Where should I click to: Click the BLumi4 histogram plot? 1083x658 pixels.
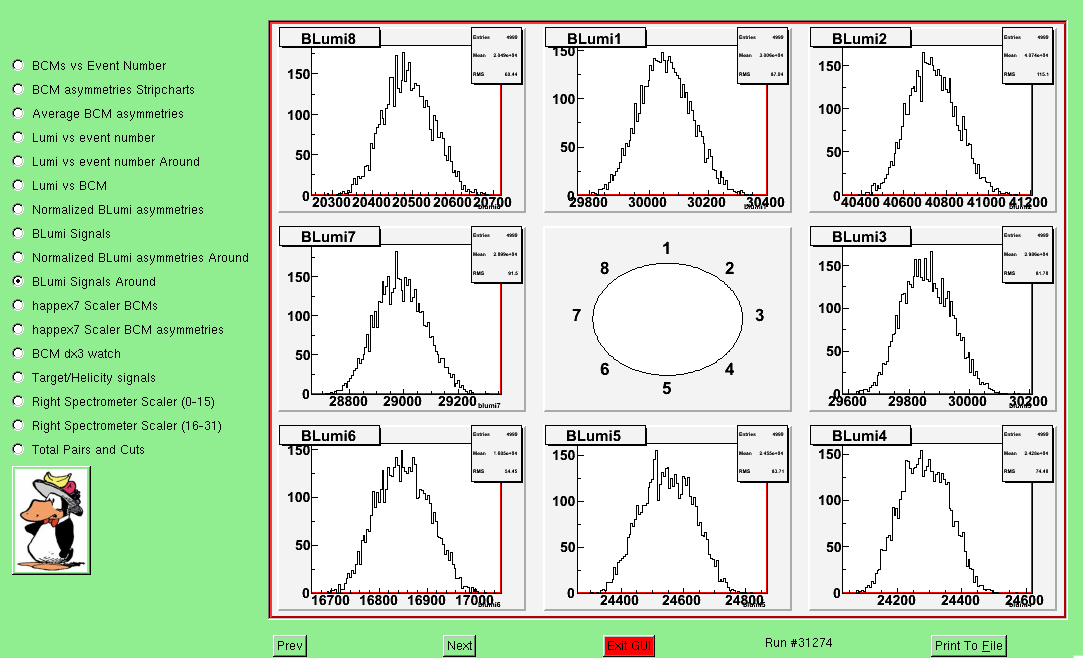[x=932, y=518]
